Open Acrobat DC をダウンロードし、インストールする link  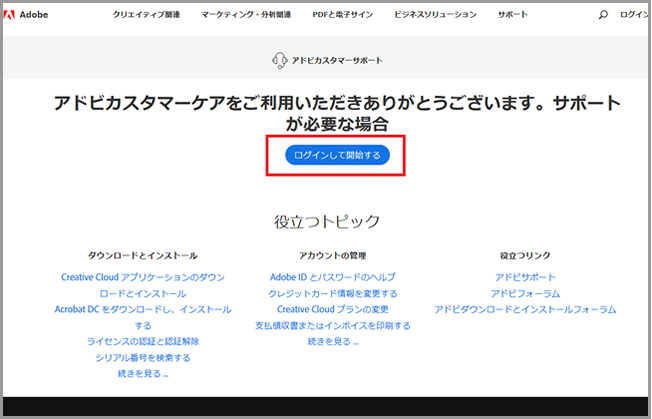(143, 317)
